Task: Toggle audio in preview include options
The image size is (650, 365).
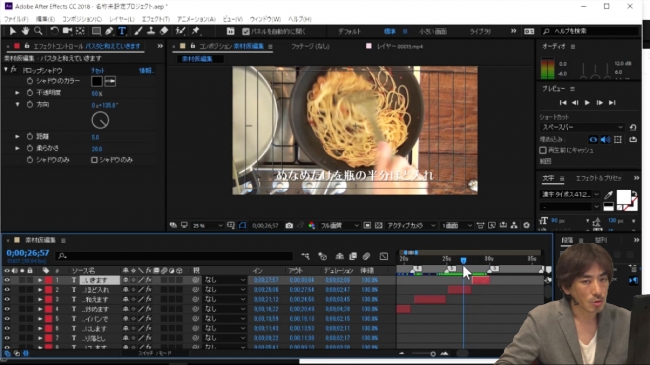Action: tap(605, 140)
